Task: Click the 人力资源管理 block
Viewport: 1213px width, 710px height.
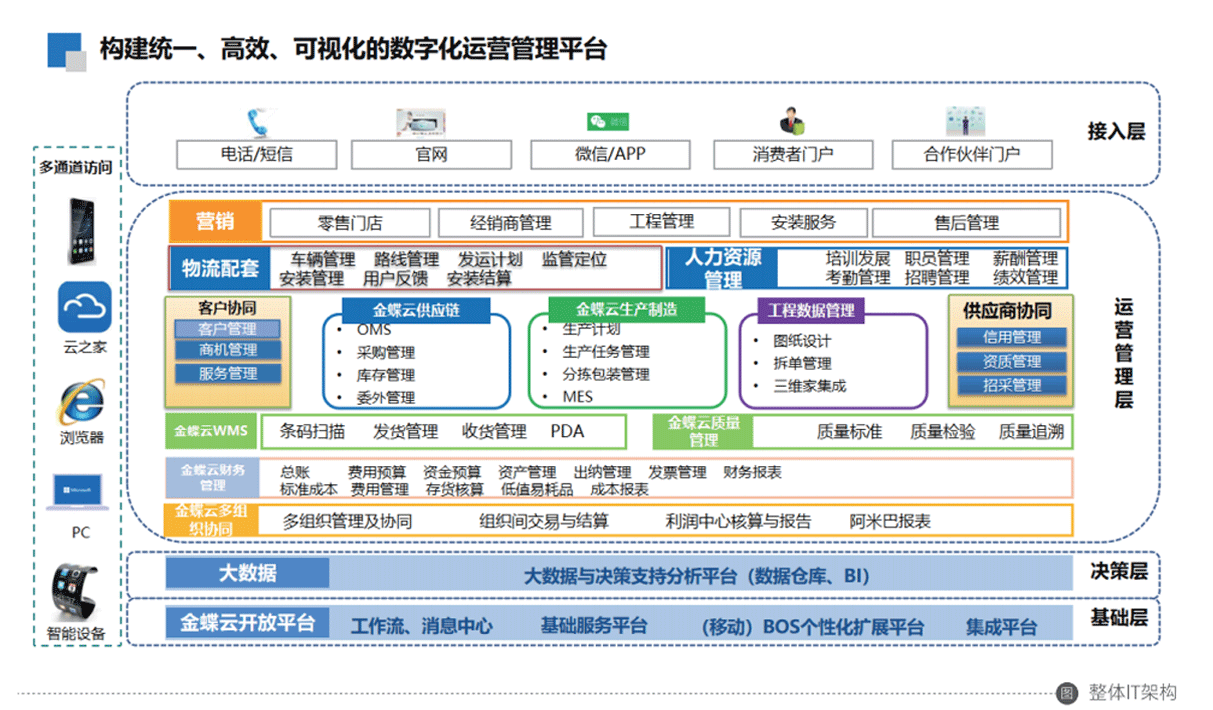Action: point(722,268)
